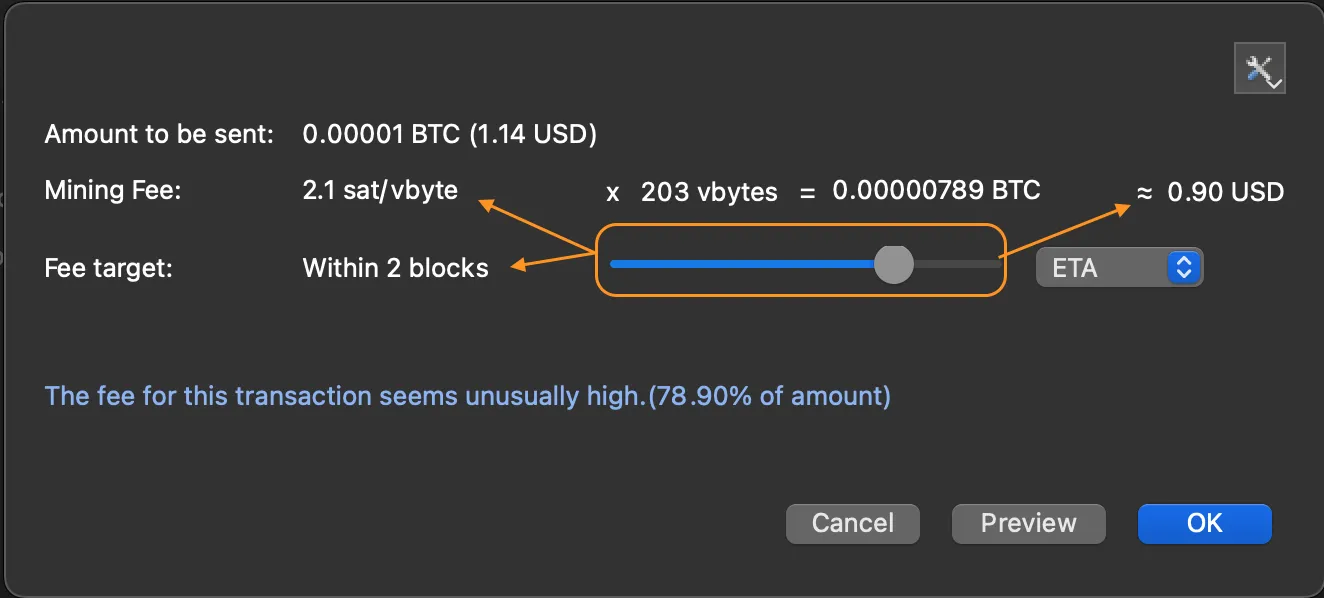The image size is (1324, 598).
Task: Click the Preview button
Action: 1028,523
